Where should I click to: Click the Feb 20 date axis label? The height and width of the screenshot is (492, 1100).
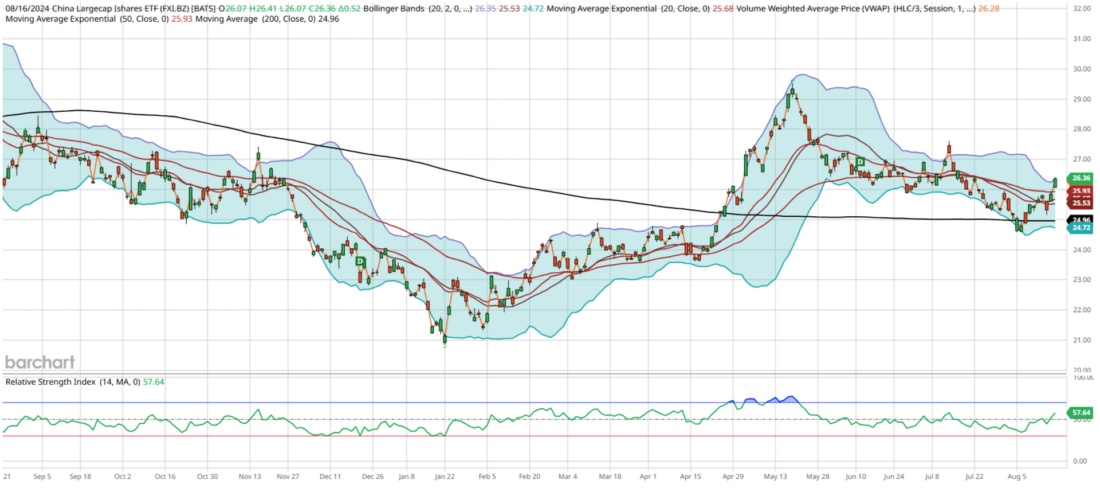[530, 476]
